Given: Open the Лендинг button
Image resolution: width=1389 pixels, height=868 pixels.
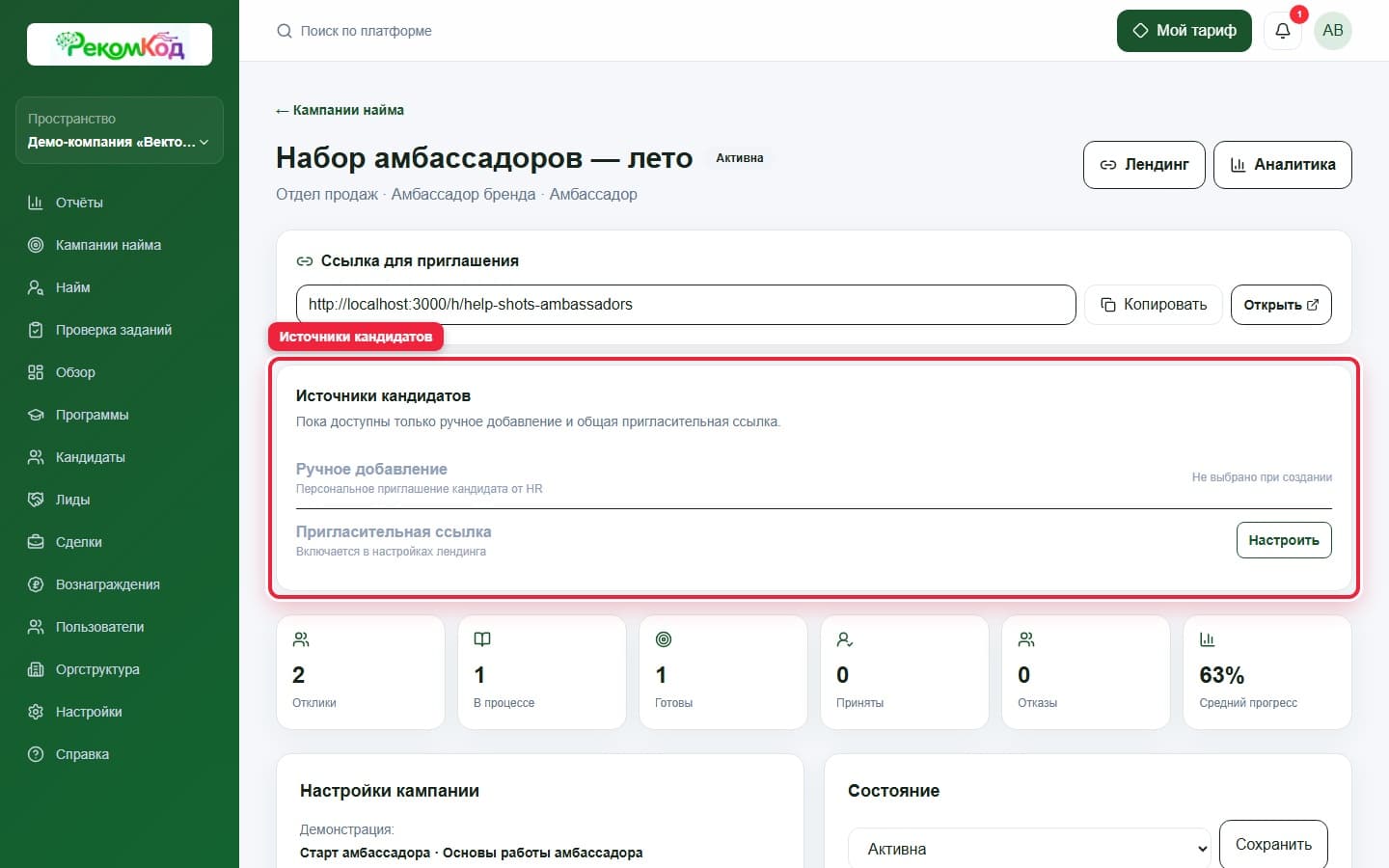Looking at the screenshot, I should (1144, 165).
